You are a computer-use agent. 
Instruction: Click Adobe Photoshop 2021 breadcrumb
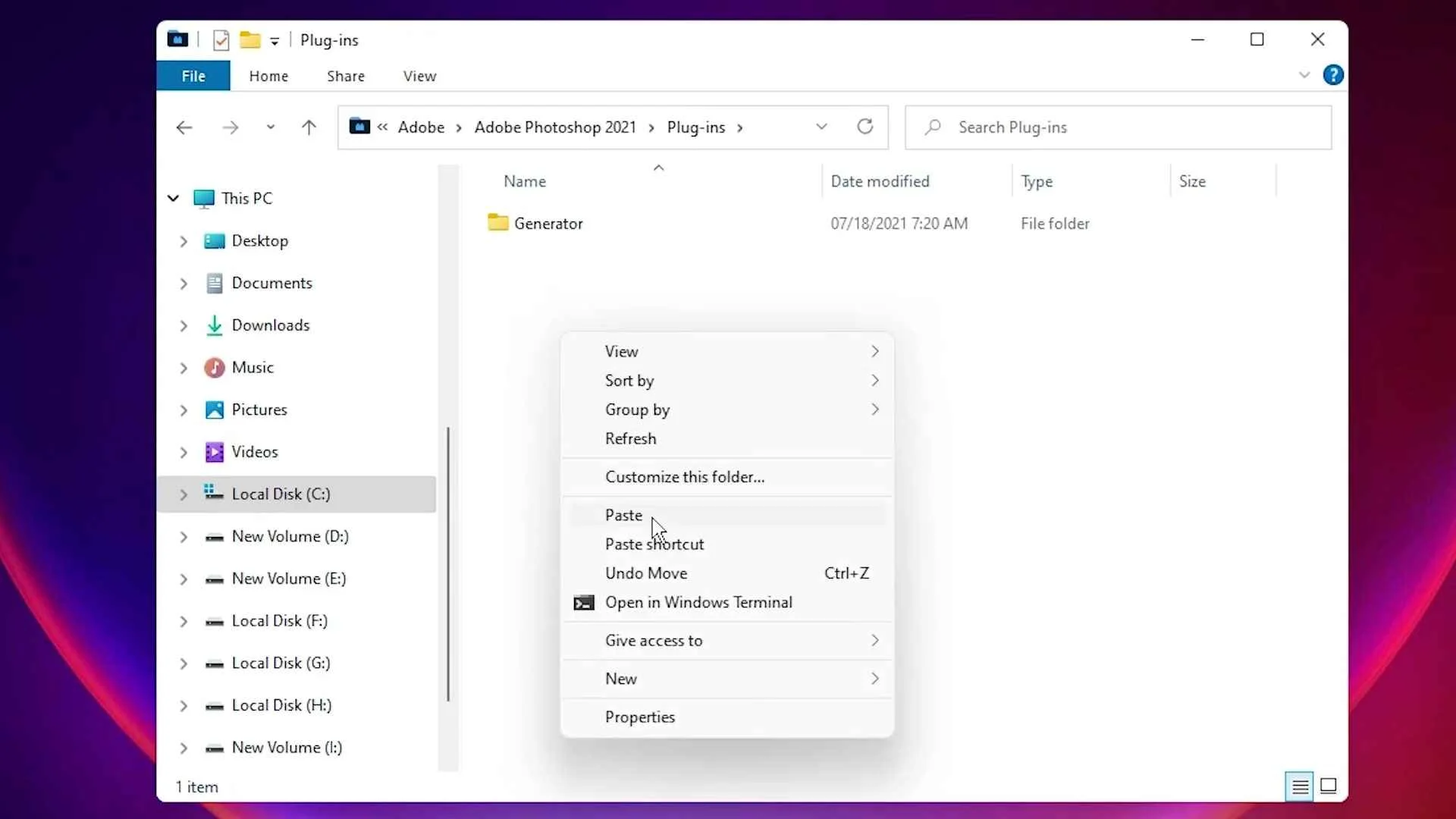coord(555,127)
